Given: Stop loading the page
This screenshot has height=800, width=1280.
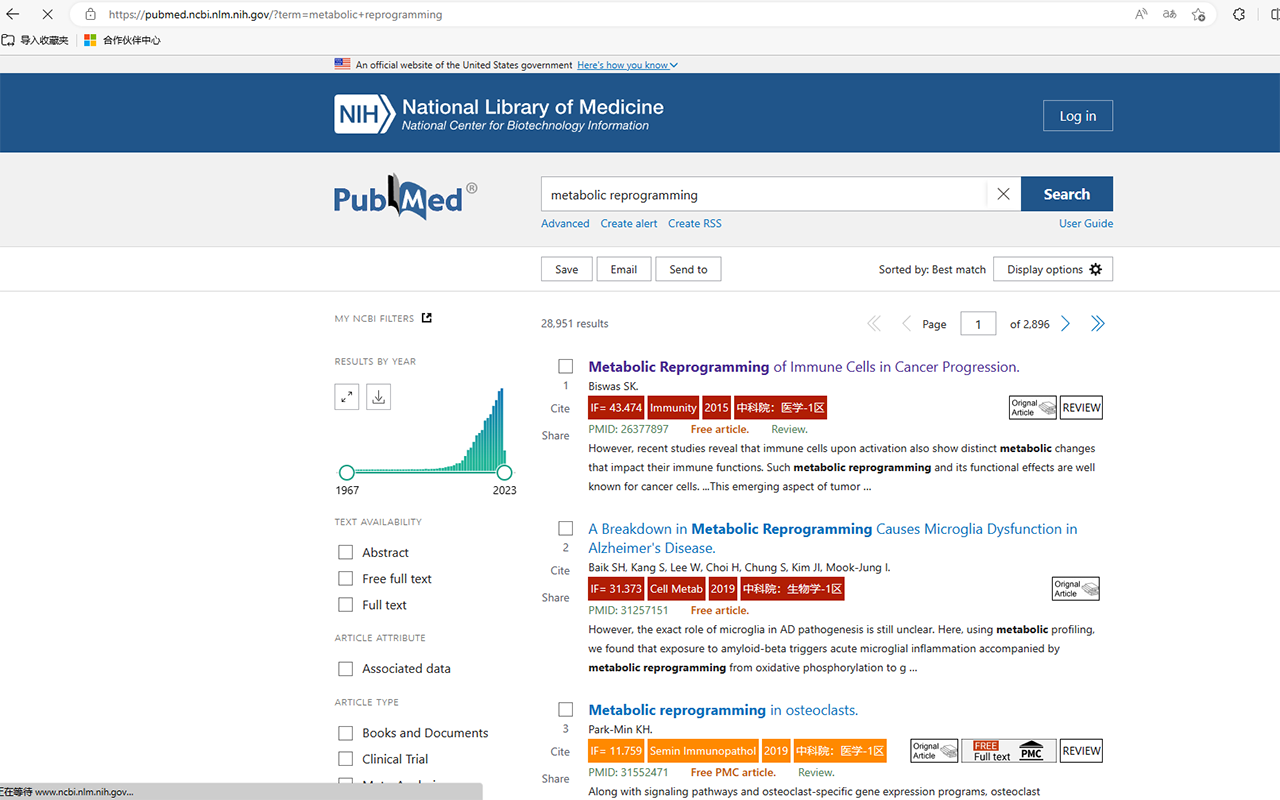Looking at the screenshot, I should [x=47, y=14].
